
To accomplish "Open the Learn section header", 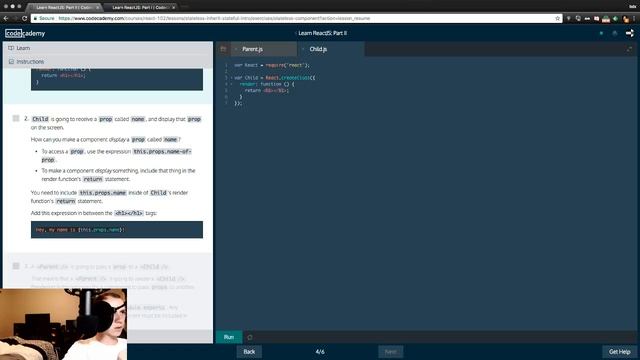I will point(108,48).
